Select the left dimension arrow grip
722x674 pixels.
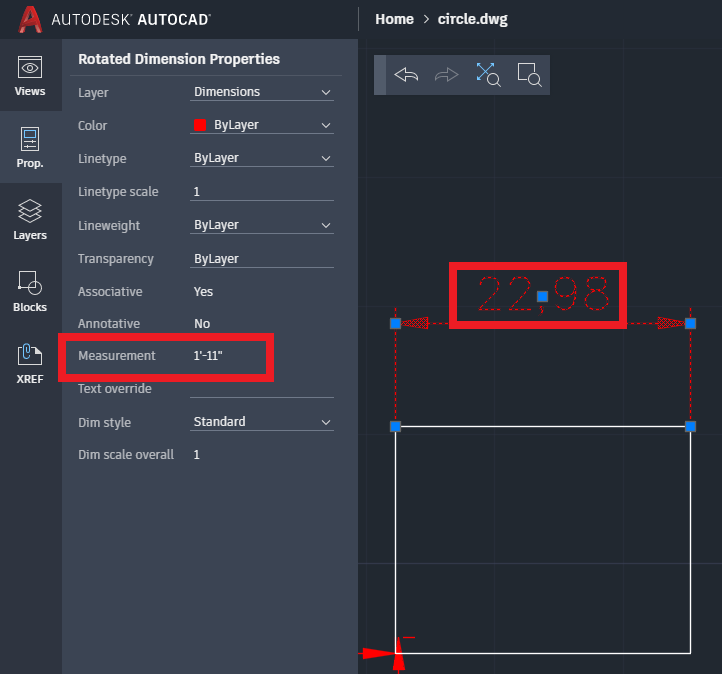396,324
